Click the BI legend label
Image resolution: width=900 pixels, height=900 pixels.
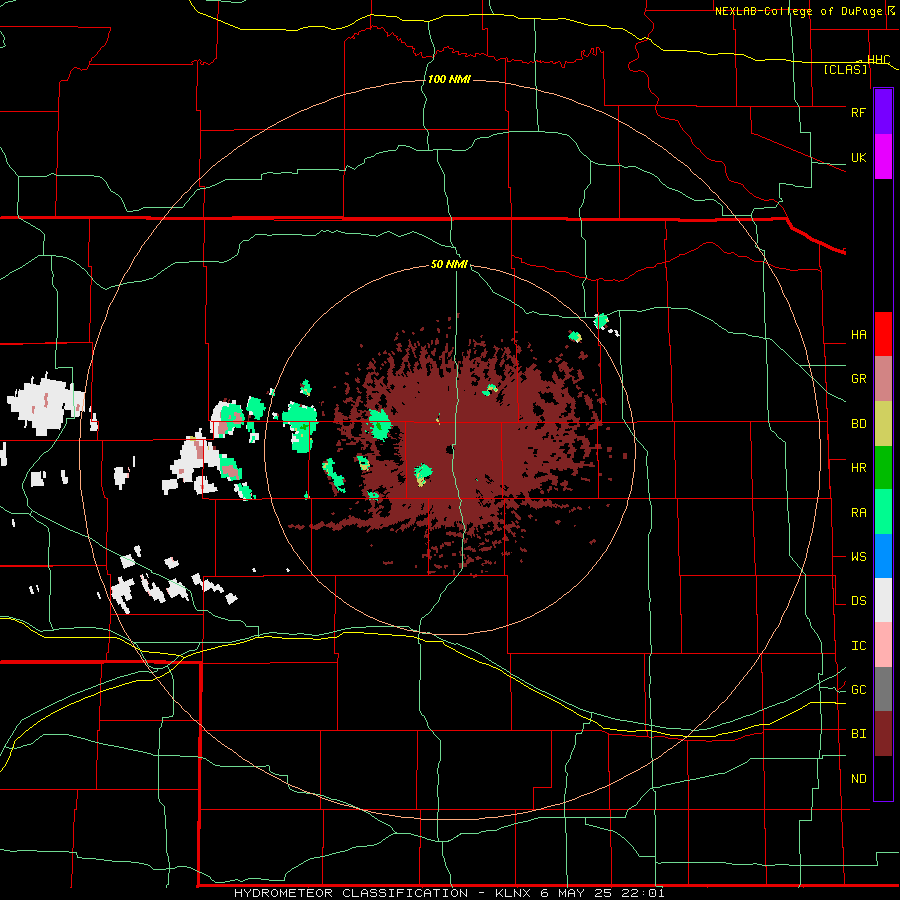[x=858, y=734]
